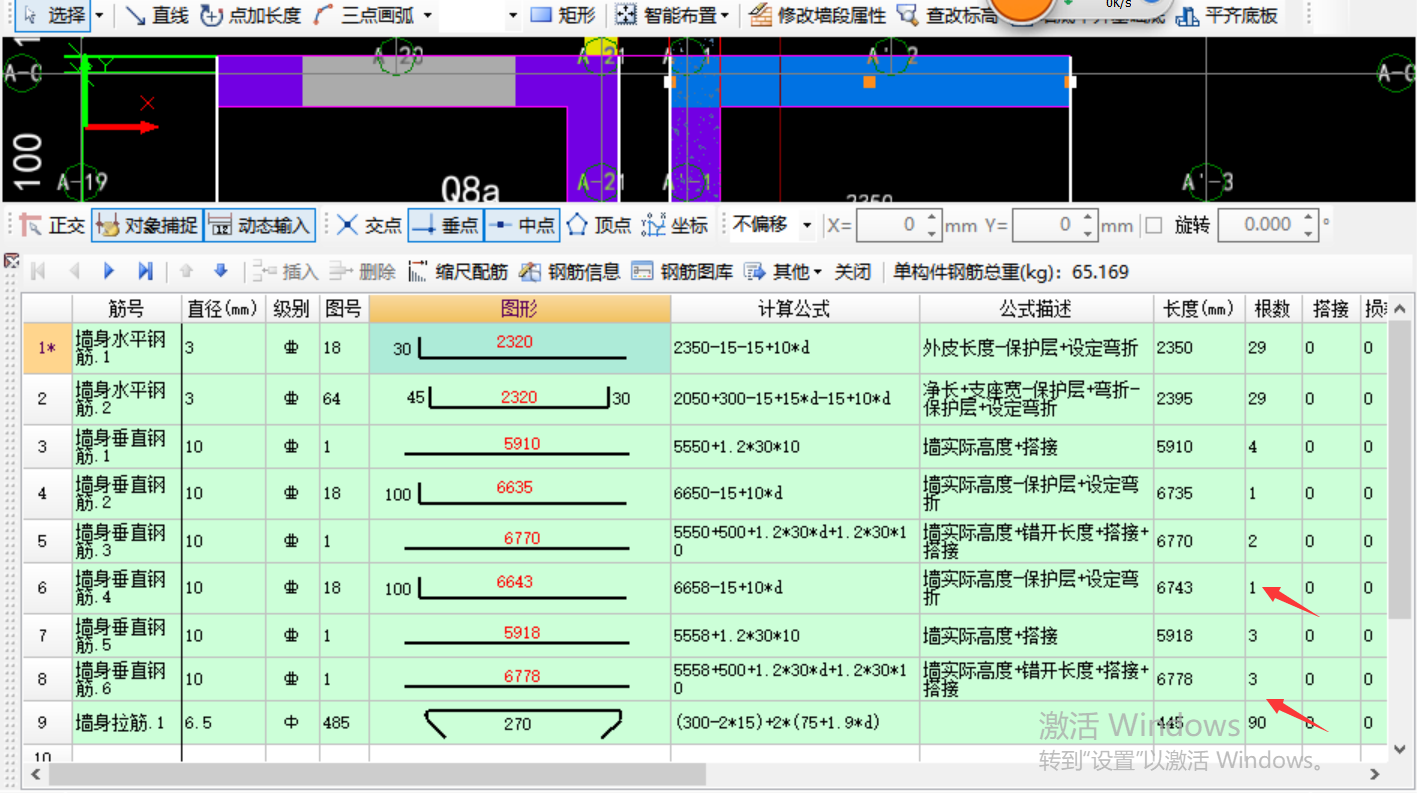Click the small pin icon at the rebar panel's top-left
This screenshot has width=1417, height=793.
click(12, 261)
